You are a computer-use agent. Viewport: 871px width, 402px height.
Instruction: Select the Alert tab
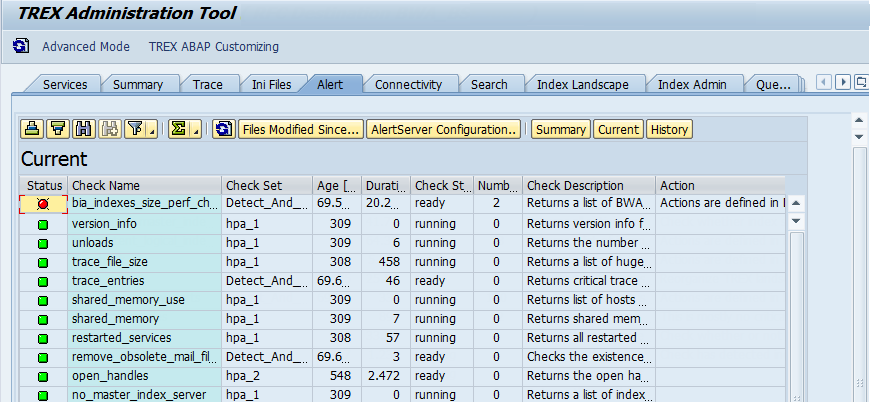pyautogui.click(x=330, y=84)
